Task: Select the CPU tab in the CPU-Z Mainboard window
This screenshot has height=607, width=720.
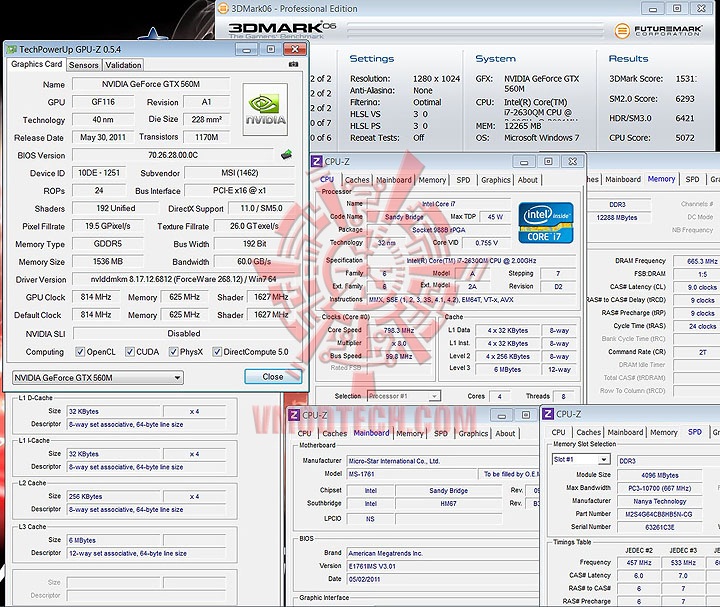Action: (x=304, y=433)
